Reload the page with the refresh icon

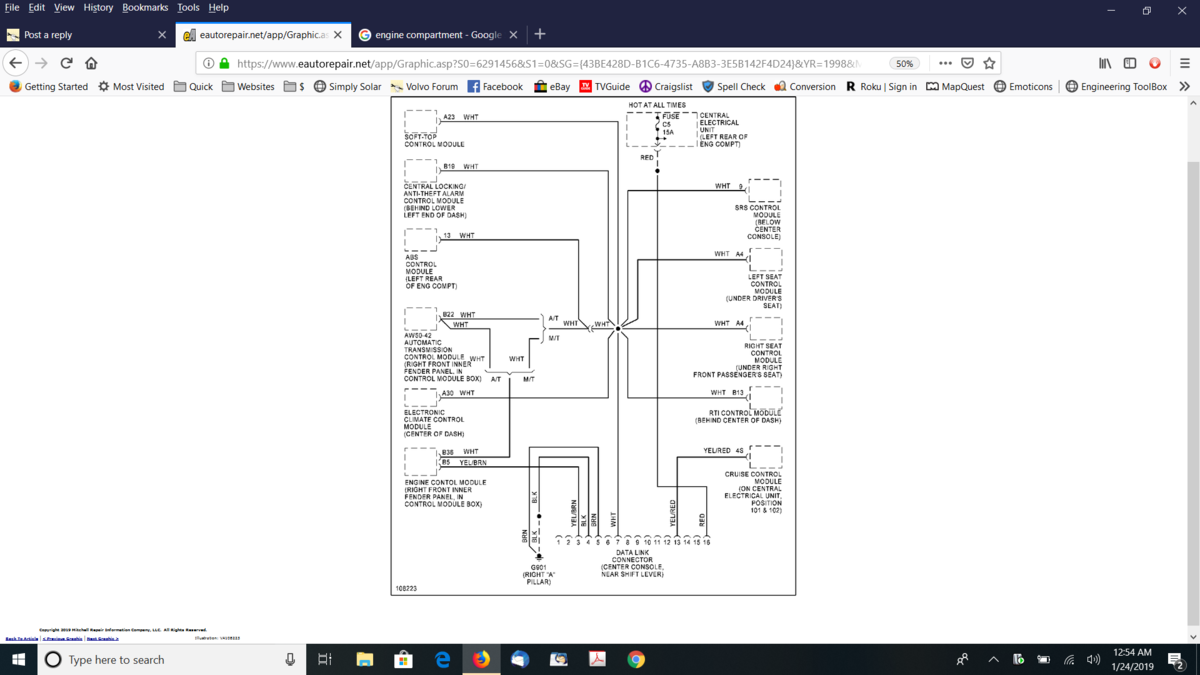(x=66, y=63)
